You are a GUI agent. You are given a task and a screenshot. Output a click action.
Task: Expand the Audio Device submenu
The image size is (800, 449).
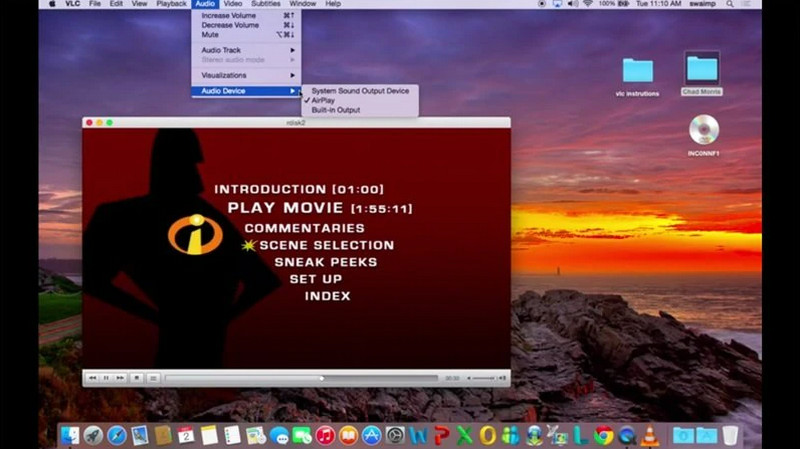tap(246, 91)
